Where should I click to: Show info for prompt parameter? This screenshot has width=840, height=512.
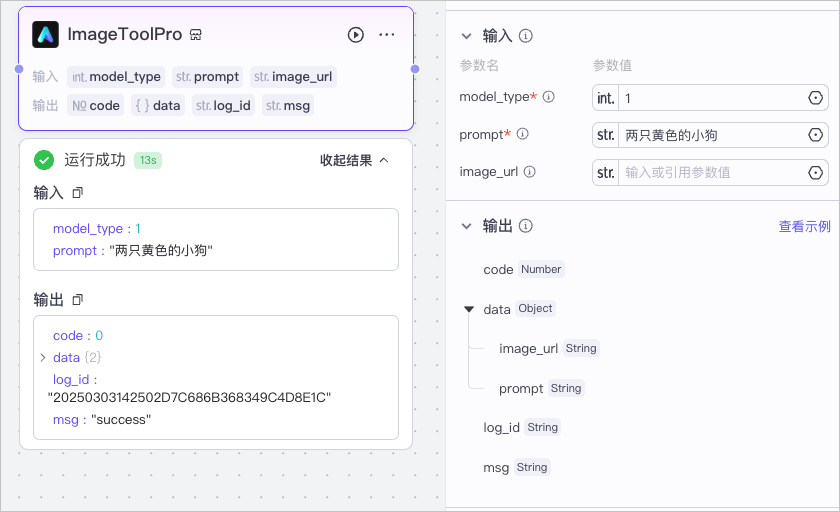522,134
